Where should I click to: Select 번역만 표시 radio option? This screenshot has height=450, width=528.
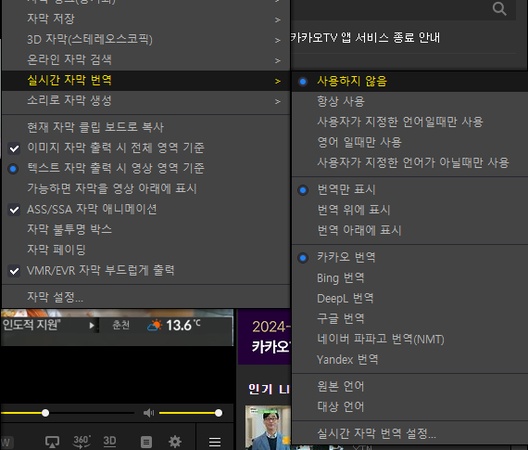point(410,190)
